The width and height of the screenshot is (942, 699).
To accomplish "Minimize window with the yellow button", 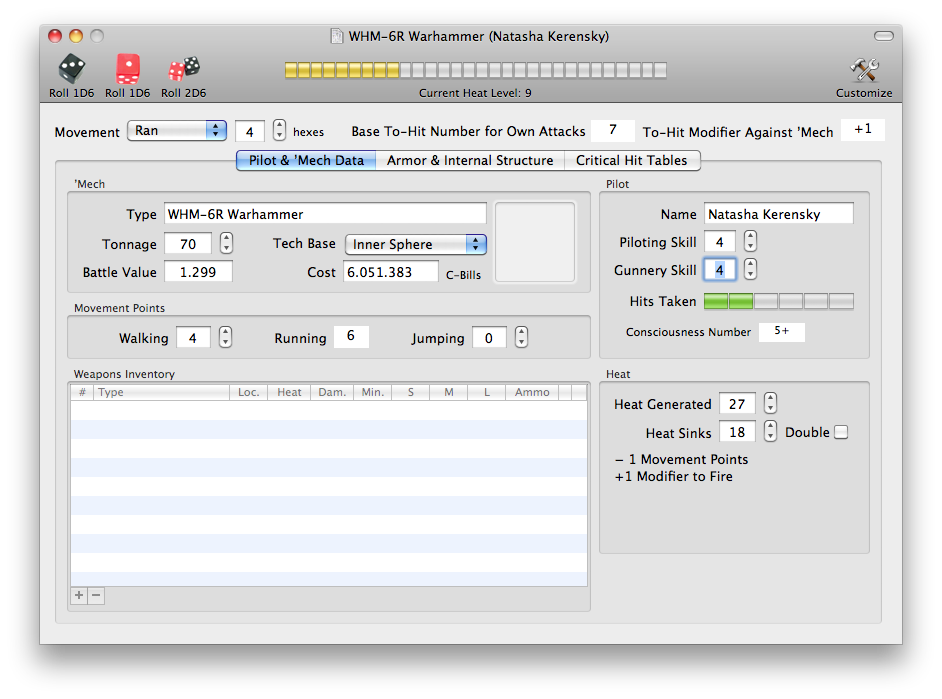I will pyautogui.click(x=76, y=36).
